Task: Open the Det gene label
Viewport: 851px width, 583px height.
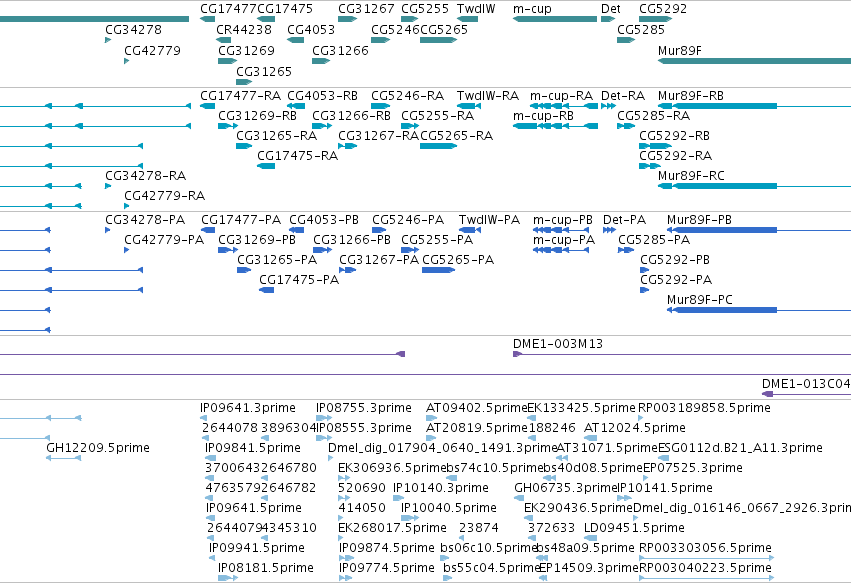Action: [x=611, y=9]
